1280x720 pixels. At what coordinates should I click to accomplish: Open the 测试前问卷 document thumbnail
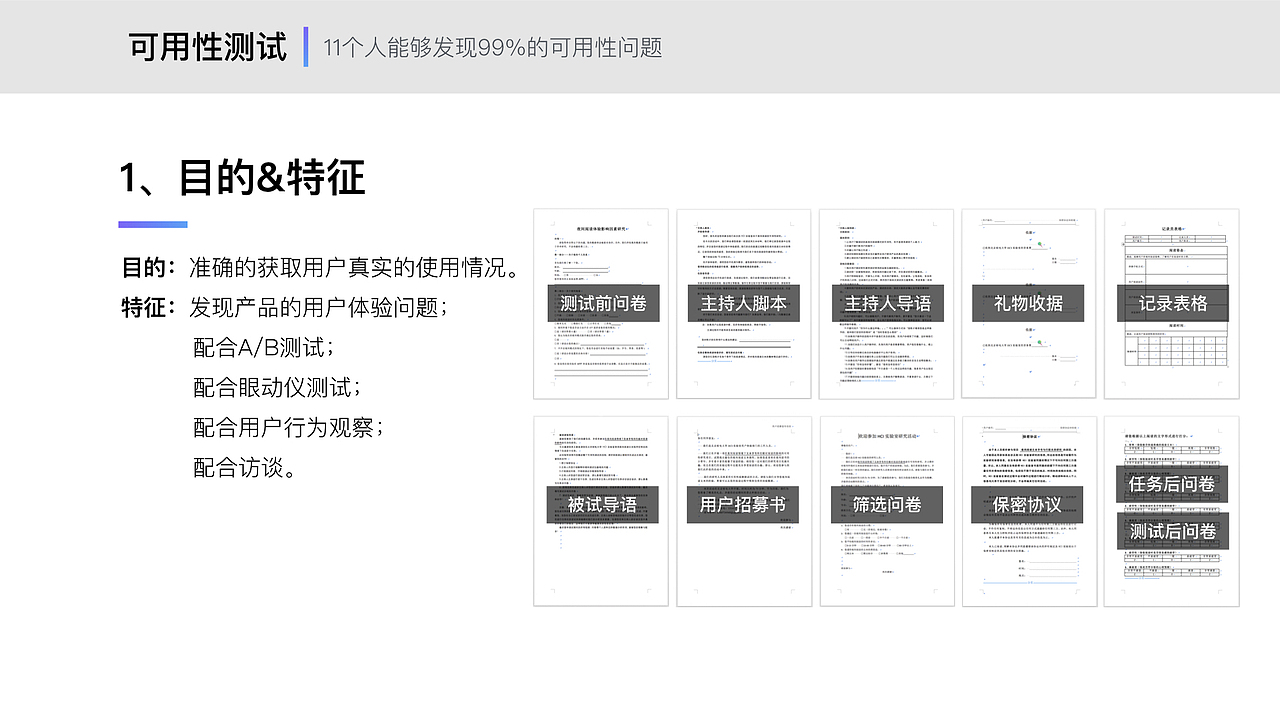point(601,304)
